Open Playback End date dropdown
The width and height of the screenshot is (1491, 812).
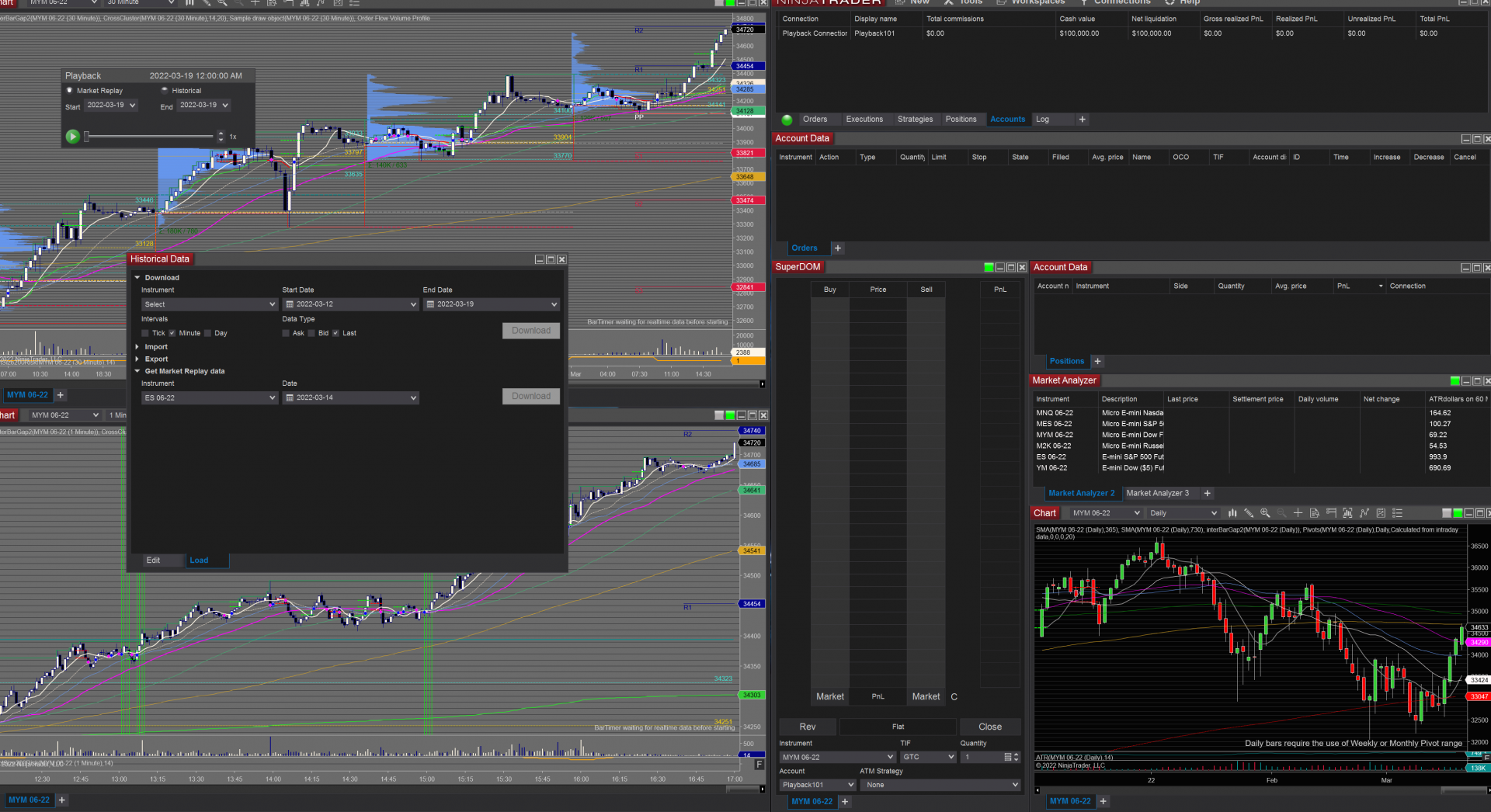203,105
